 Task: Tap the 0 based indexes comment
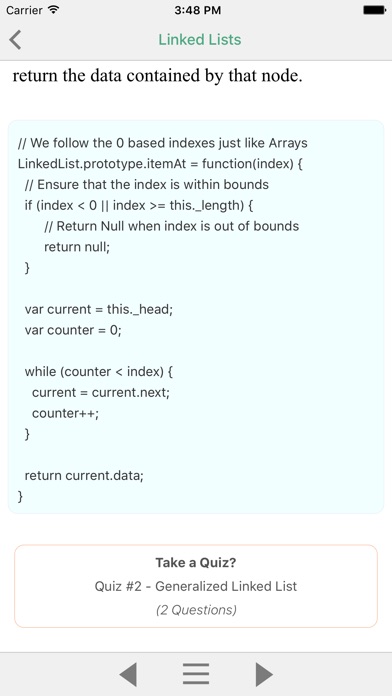(162, 143)
